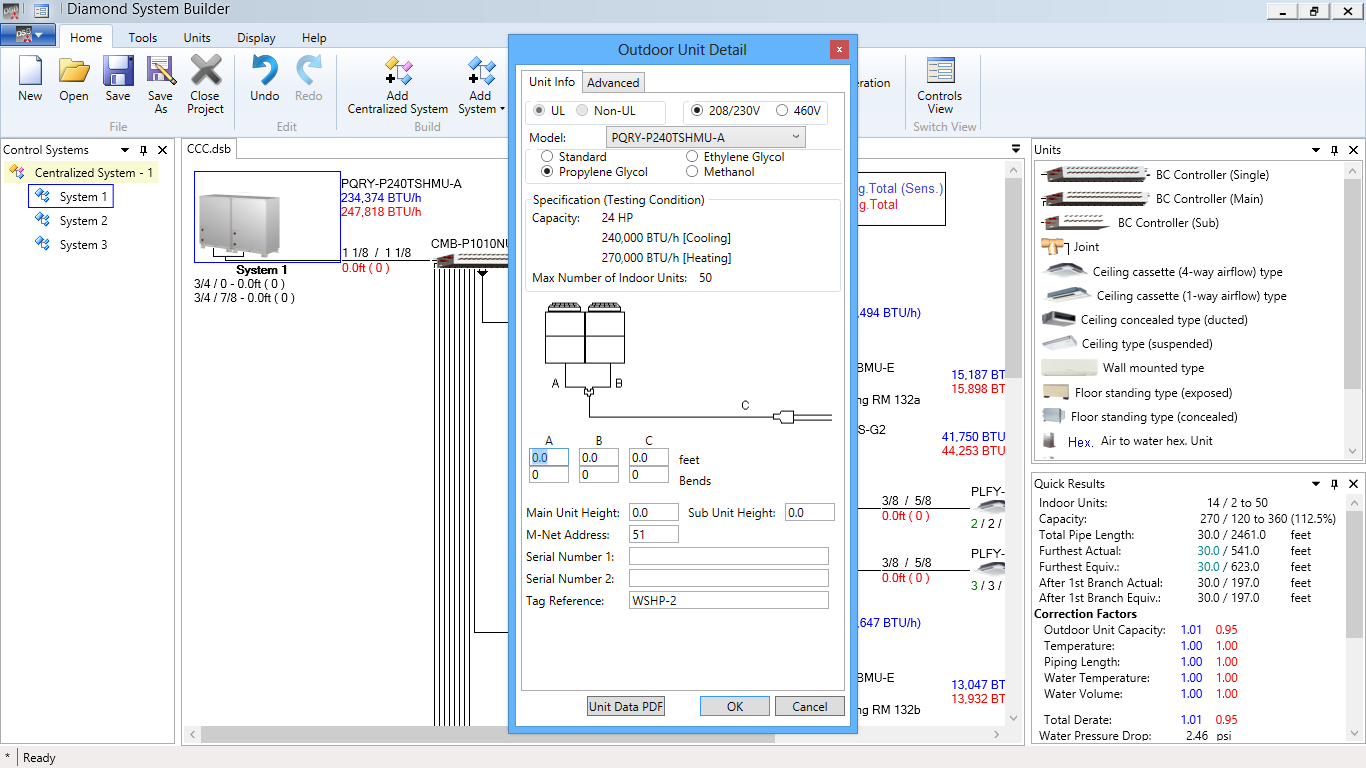This screenshot has height=768, width=1366.
Task: Open the Tools ribbon tab
Action: [x=143, y=38]
